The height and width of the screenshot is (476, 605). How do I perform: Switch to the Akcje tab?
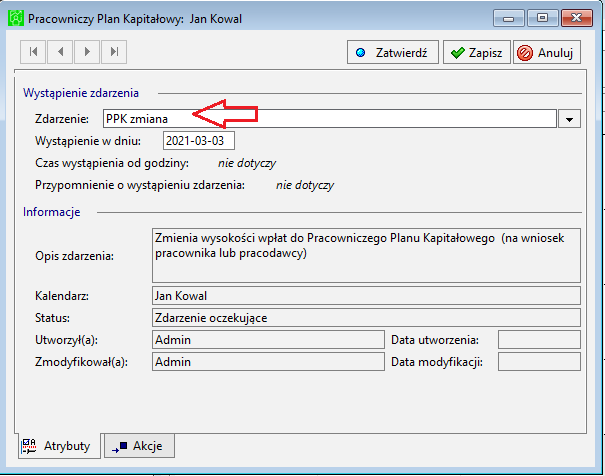point(139,446)
